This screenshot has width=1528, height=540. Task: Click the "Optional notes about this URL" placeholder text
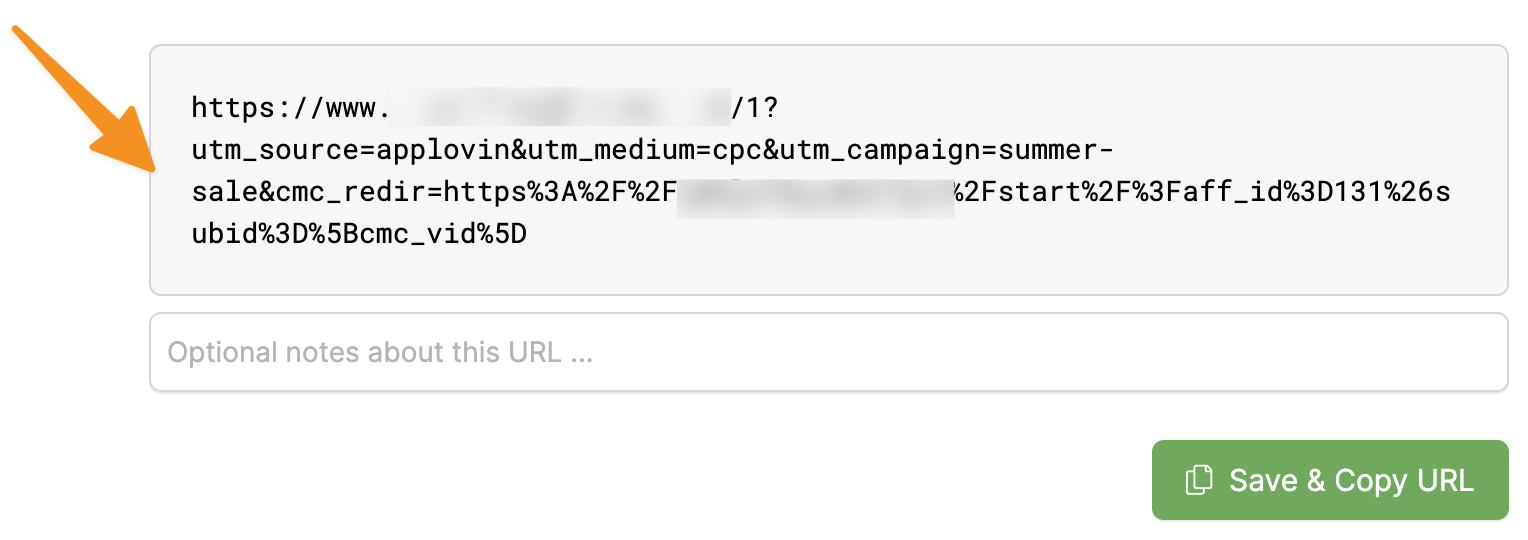click(x=380, y=352)
